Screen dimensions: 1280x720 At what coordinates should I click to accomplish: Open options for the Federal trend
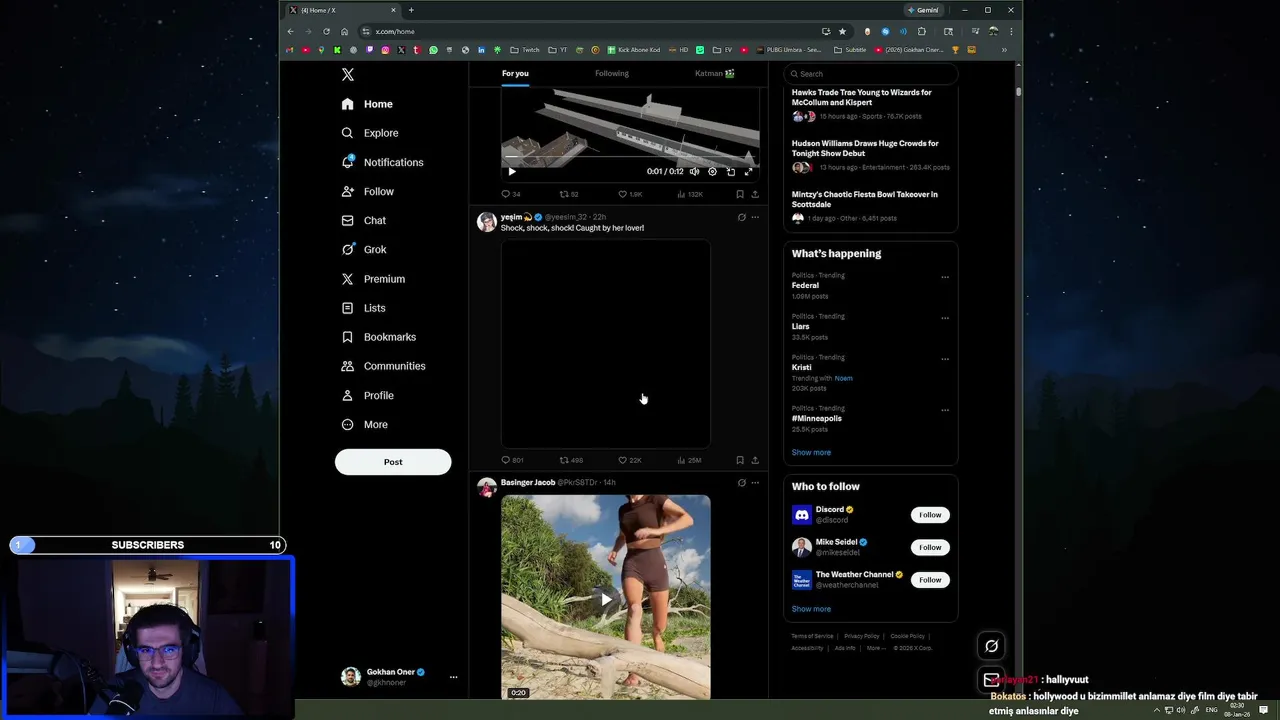pyautogui.click(x=945, y=277)
